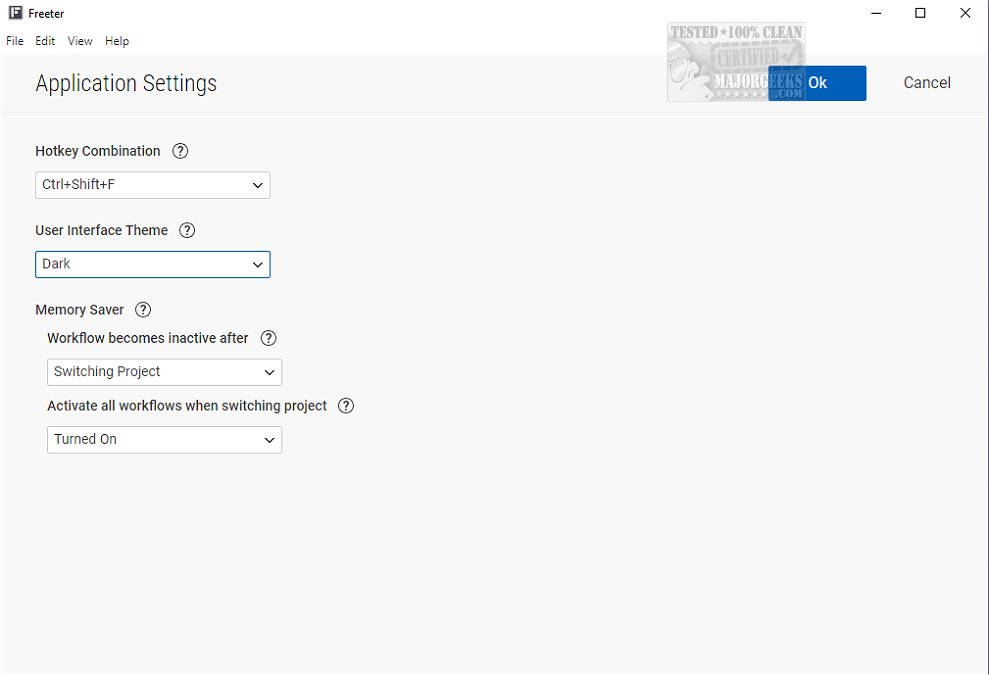Open the Help menu
989x675 pixels.
[x=117, y=41]
